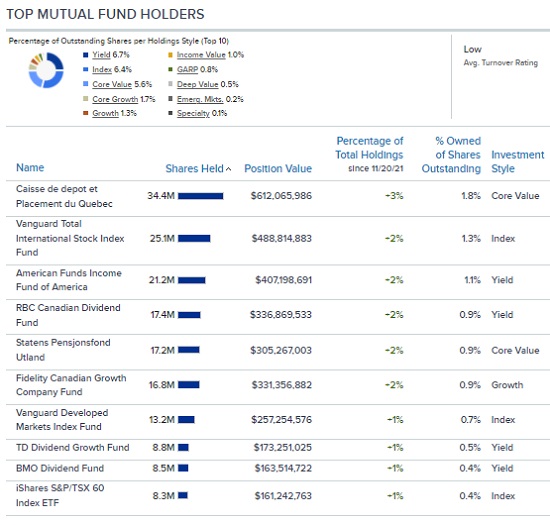550x525 pixels.
Task: Select Fidelity Canadian Growth Company Fund
Action: [x=71, y=385]
